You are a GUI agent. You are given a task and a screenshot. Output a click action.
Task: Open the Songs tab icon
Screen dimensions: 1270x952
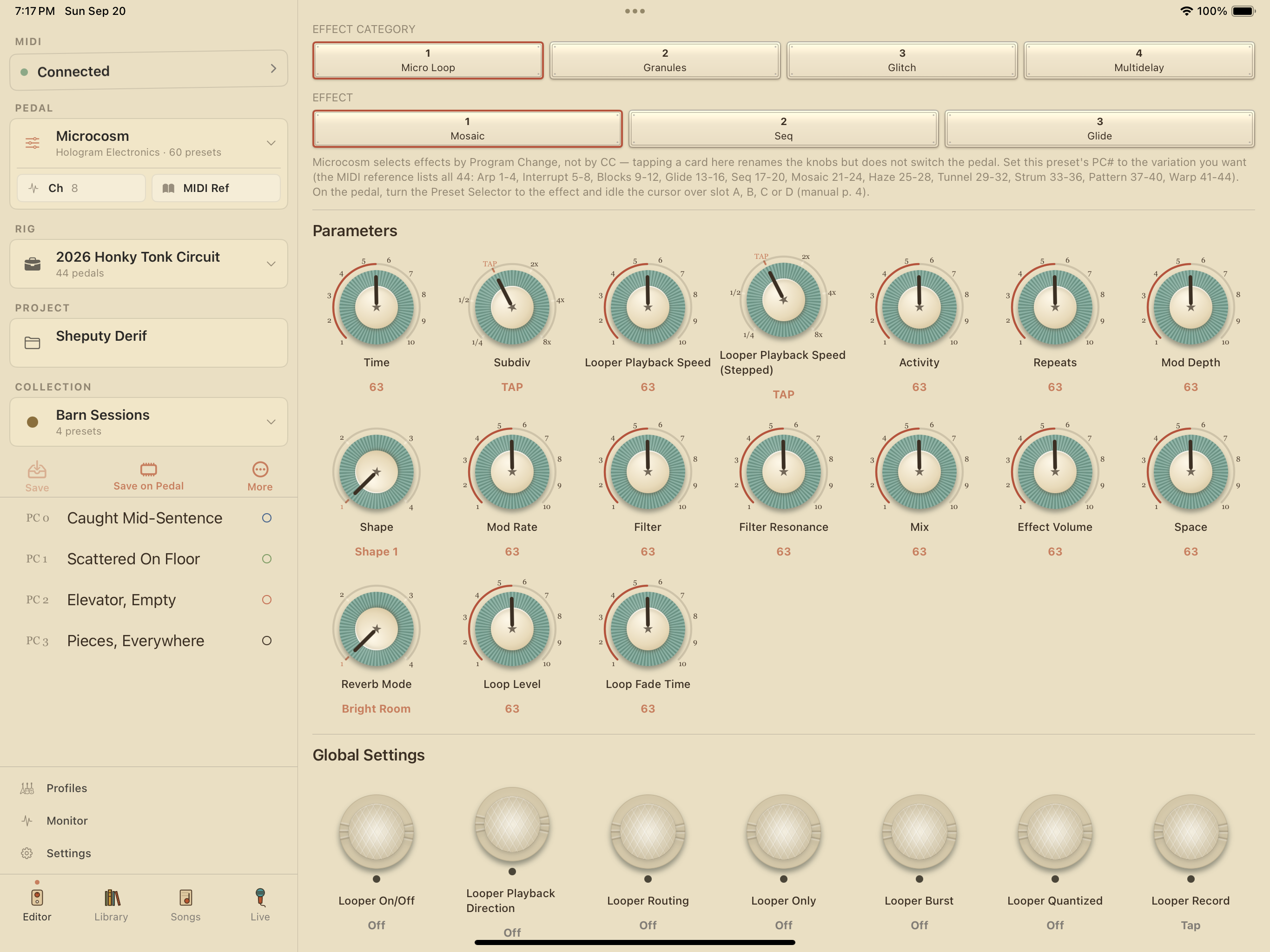pos(185,898)
